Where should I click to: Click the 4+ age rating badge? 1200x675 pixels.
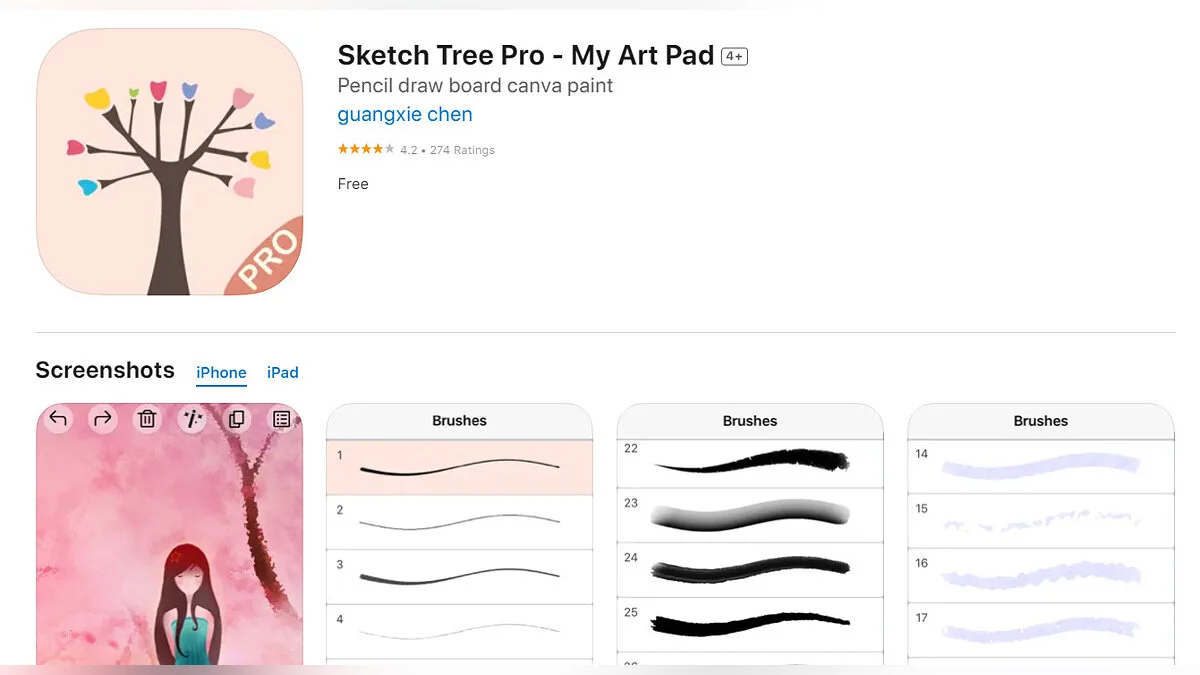tap(734, 57)
